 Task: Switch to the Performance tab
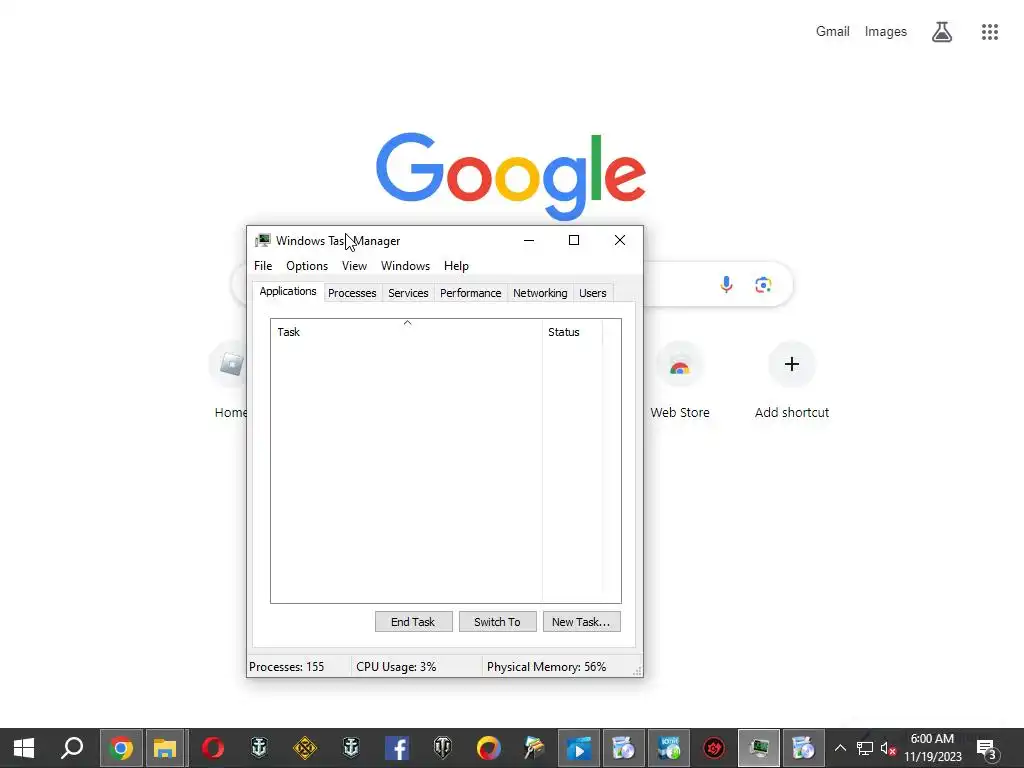pos(470,293)
